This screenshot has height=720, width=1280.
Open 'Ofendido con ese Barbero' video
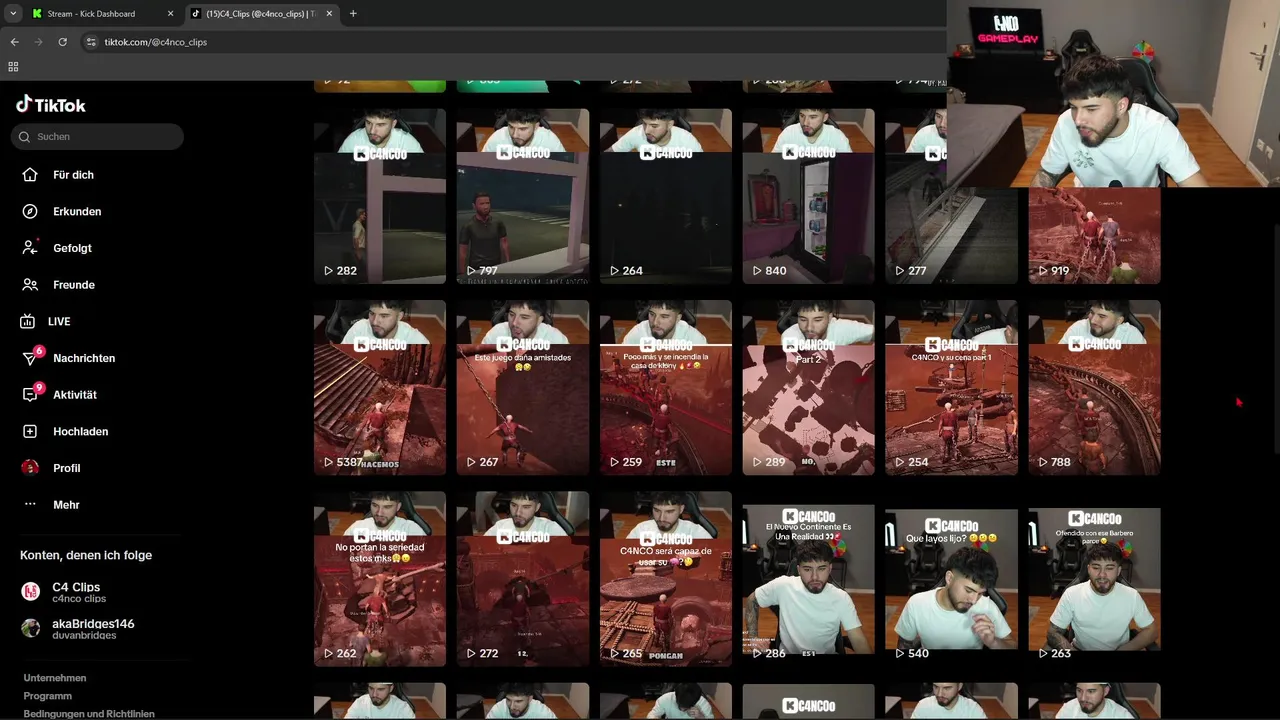(1095, 579)
